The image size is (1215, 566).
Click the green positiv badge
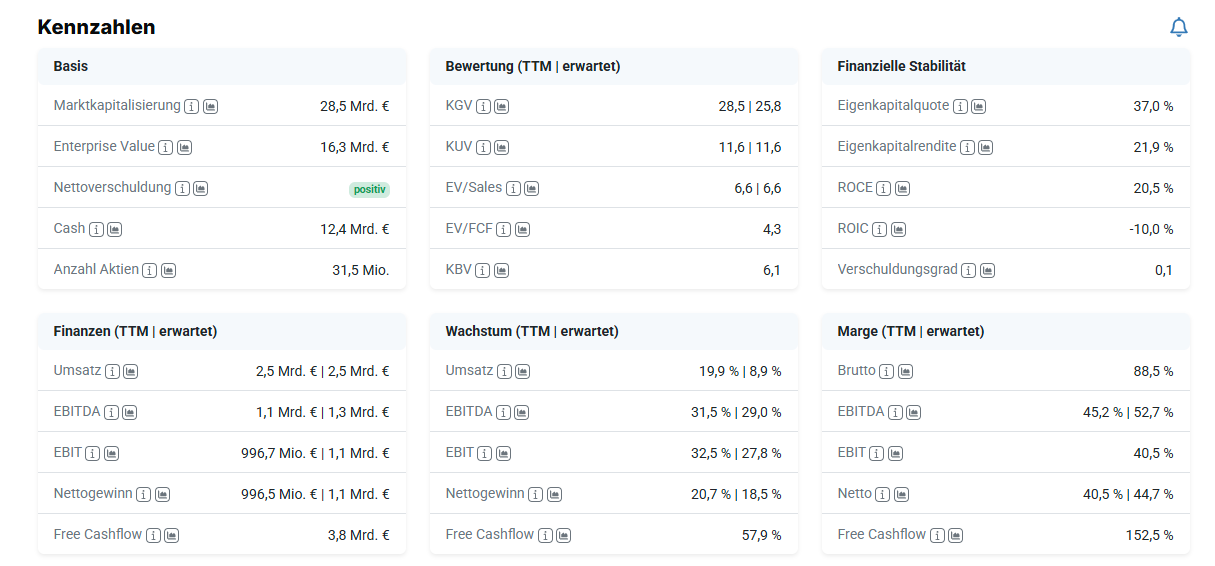369,188
